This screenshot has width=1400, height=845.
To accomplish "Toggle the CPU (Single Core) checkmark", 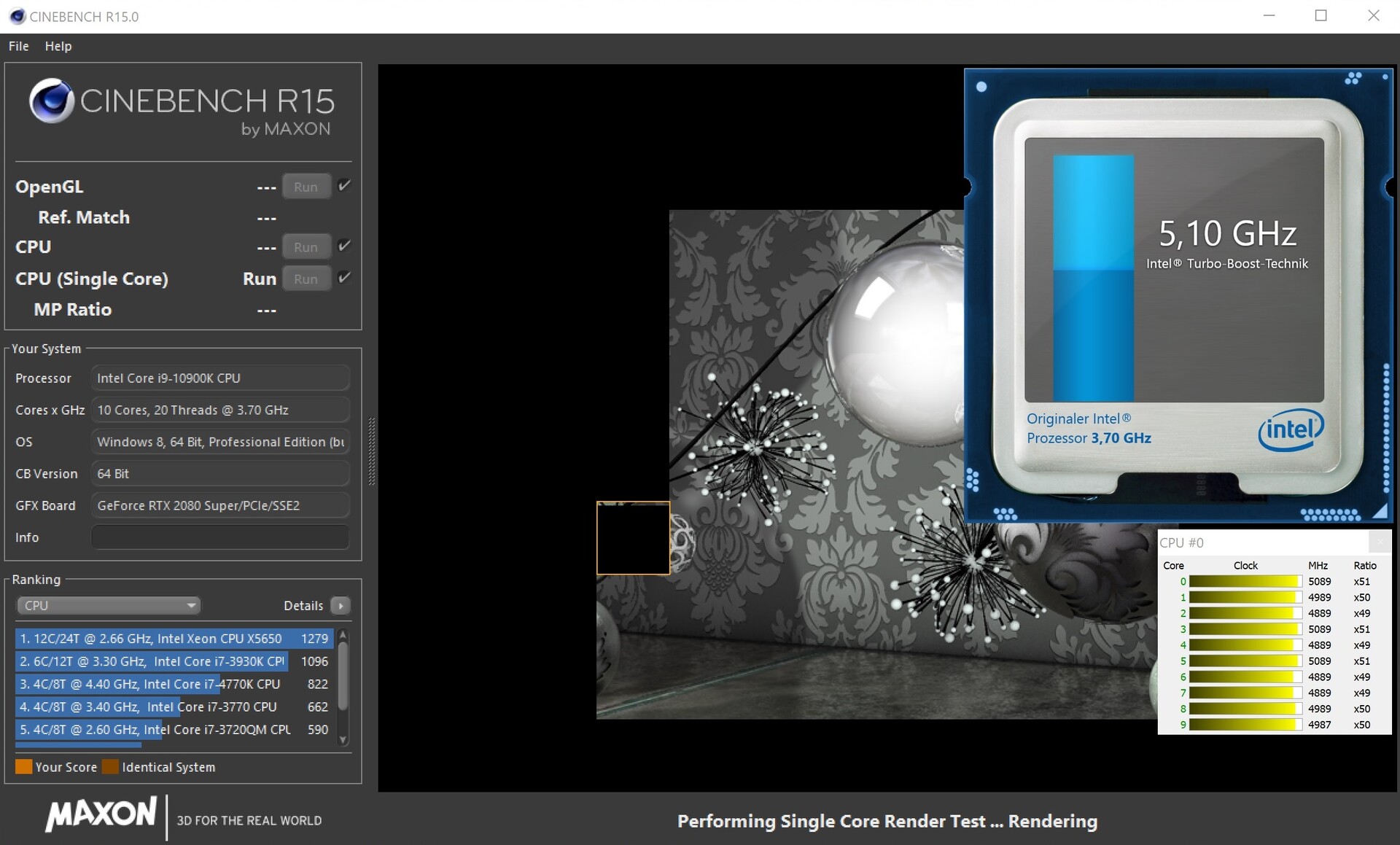I will [345, 278].
